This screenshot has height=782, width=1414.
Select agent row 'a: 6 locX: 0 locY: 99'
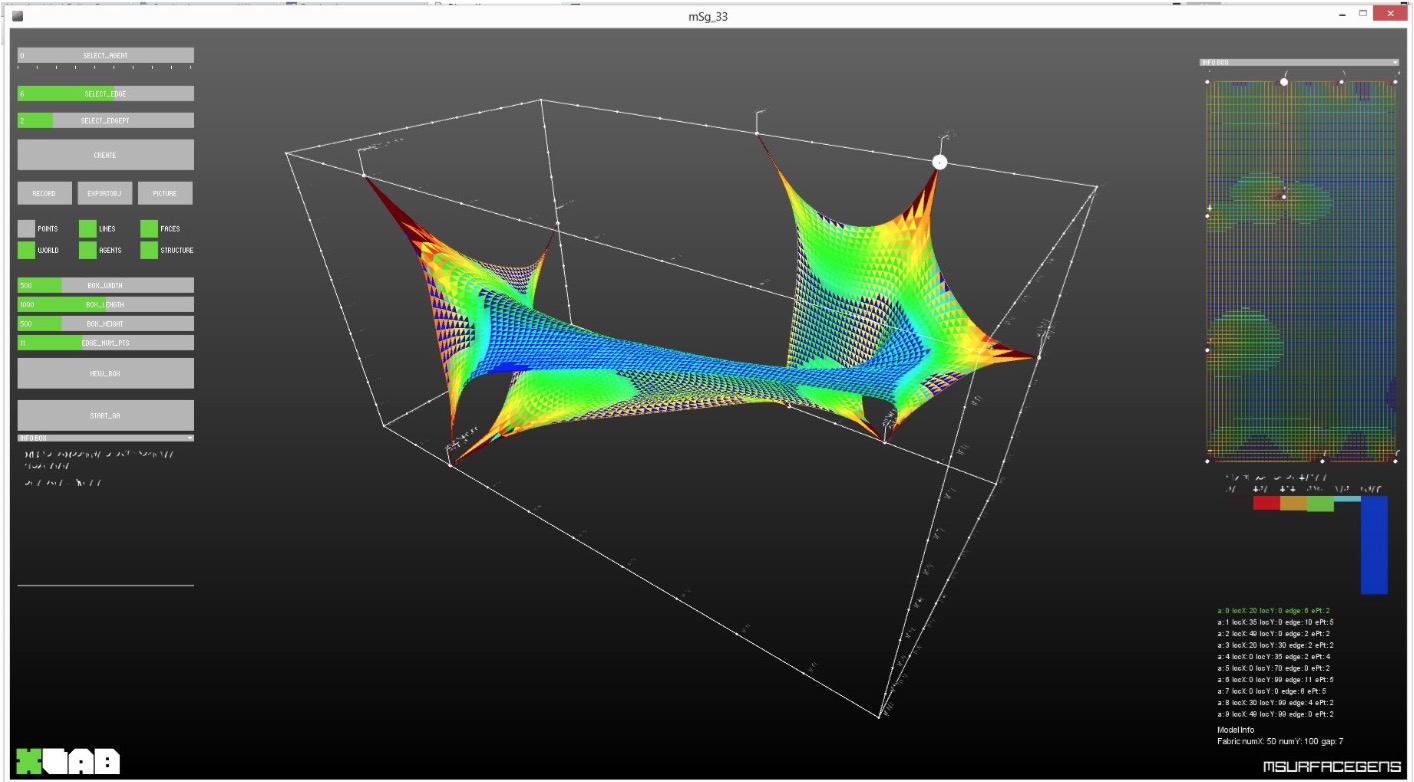click(1276, 679)
